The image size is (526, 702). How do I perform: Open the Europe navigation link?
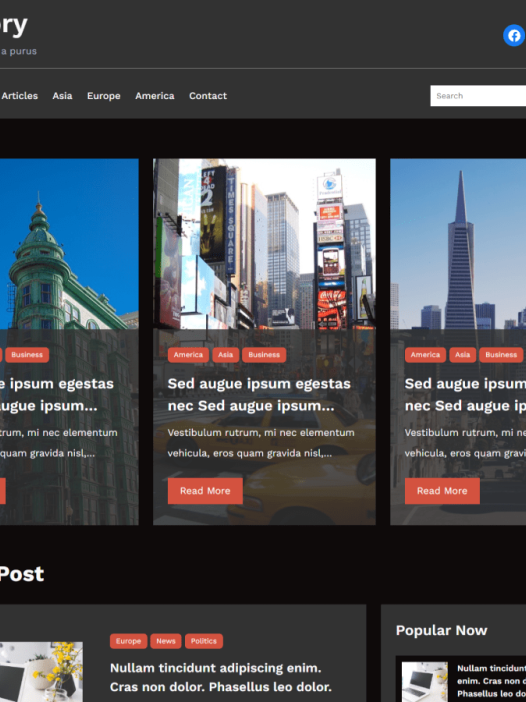tap(103, 96)
